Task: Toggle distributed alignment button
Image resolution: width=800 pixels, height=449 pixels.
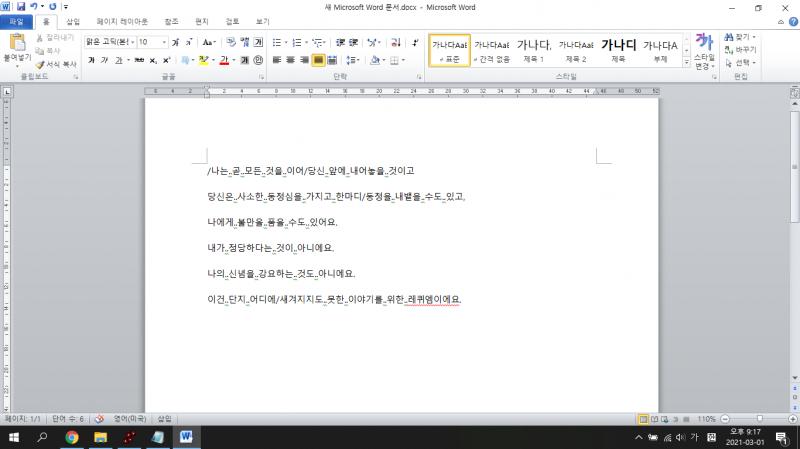Action: coord(332,60)
